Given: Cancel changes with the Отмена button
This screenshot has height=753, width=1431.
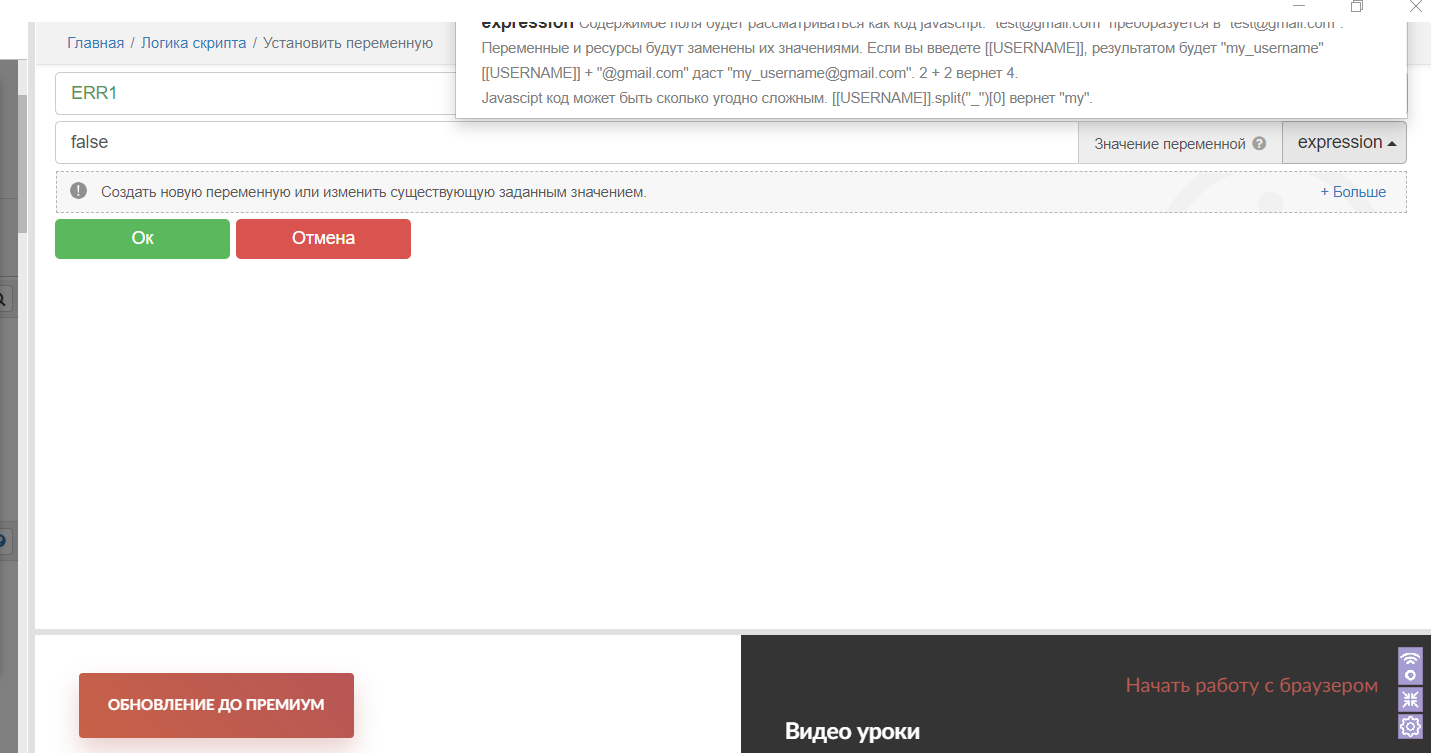Looking at the screenshot, I should click(323, 238).
